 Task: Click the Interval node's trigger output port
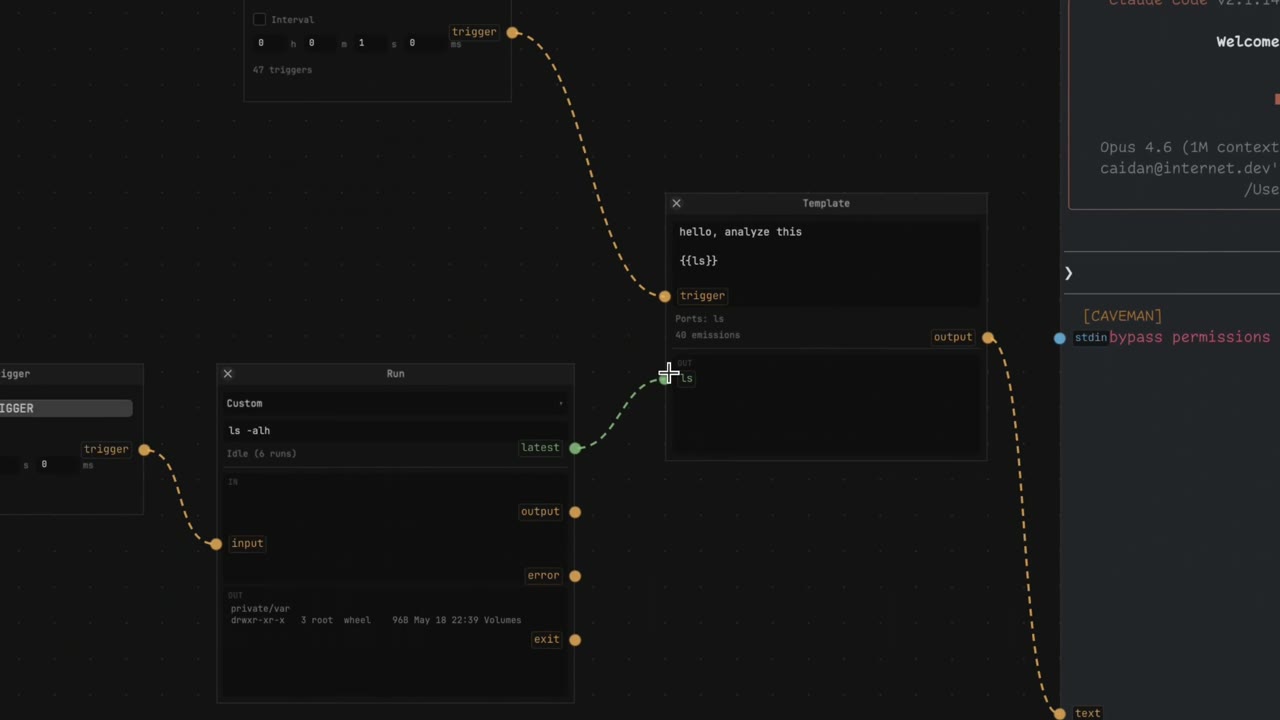[512, 32]
